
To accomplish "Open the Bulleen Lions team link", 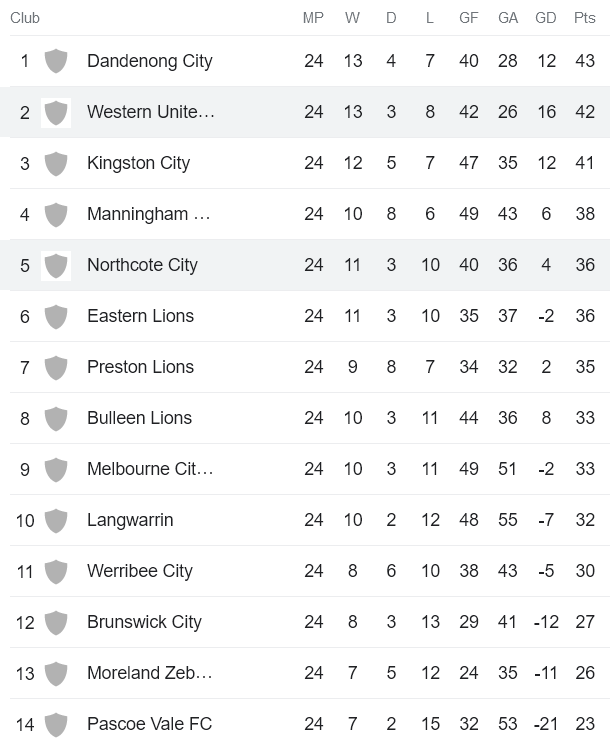I will click(x=139, y=418).
